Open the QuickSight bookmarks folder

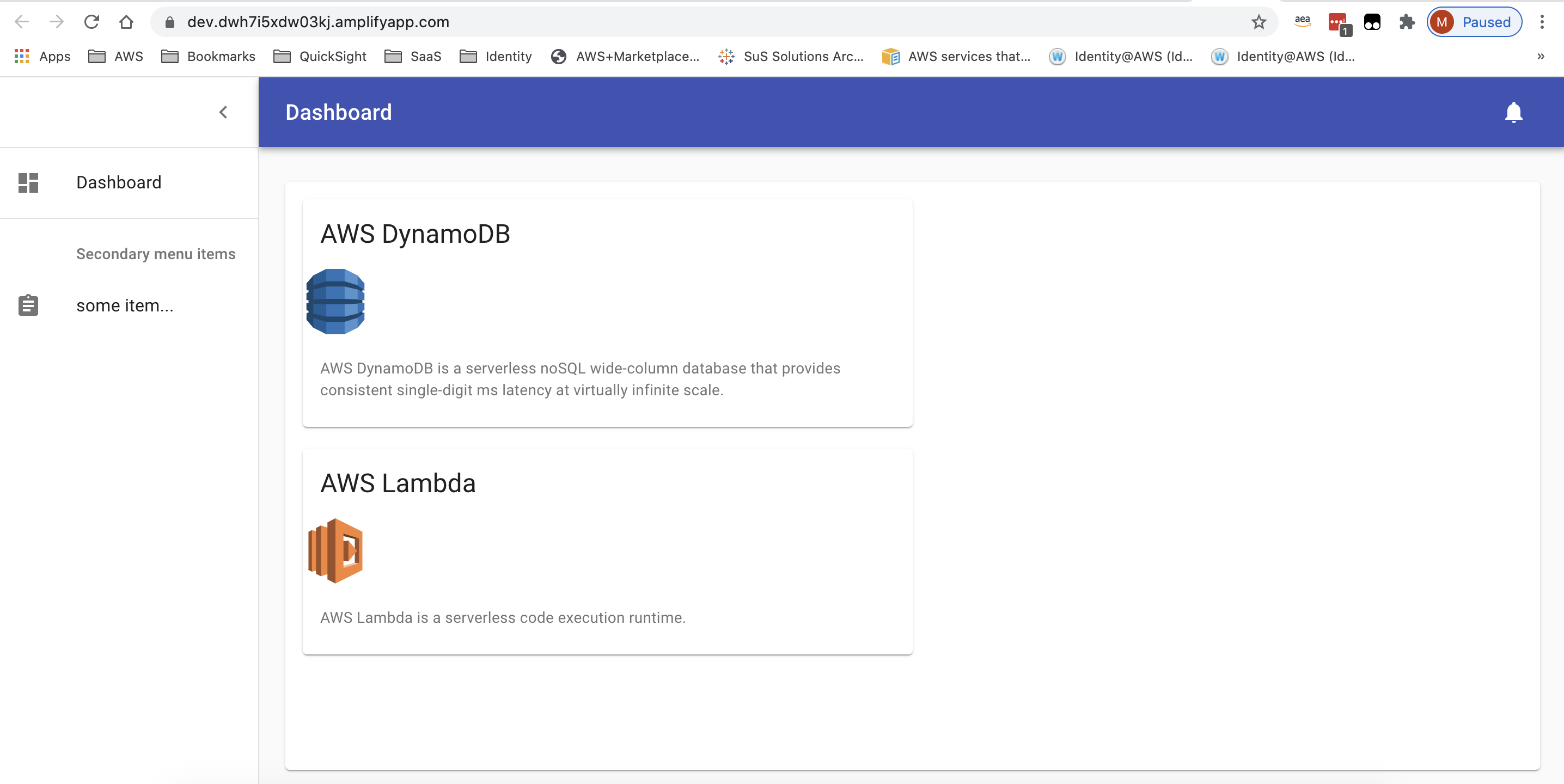pos(320,57)
